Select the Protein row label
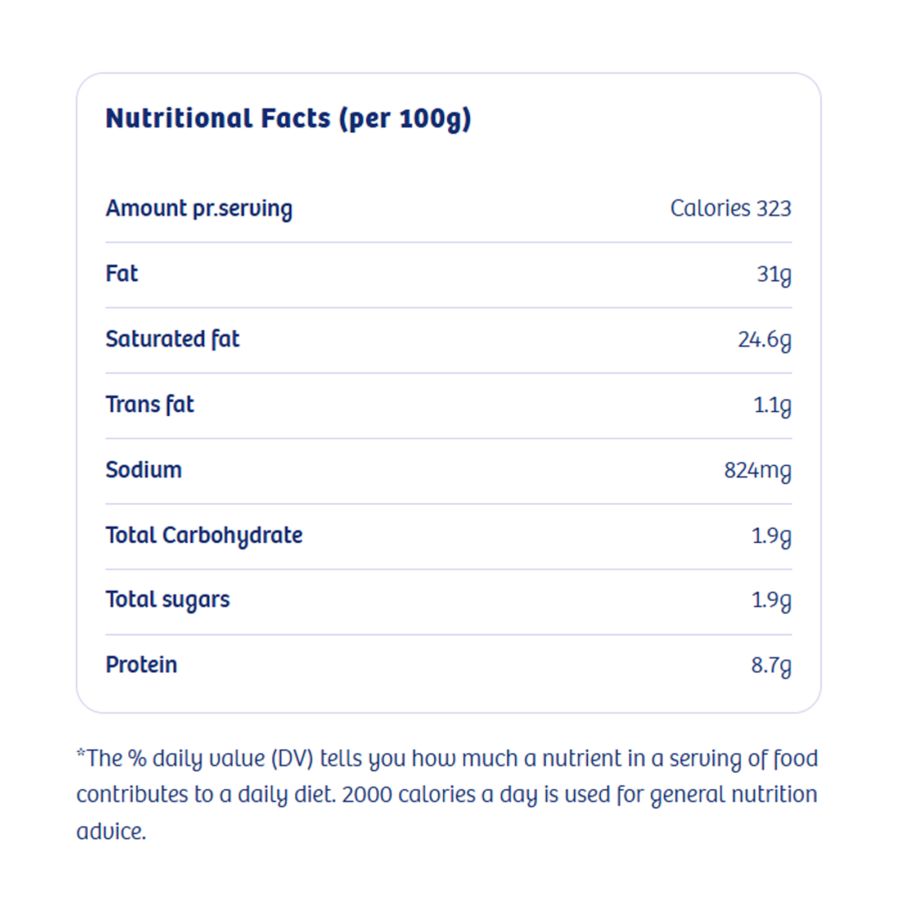900x900 pixels. point(141,665)
